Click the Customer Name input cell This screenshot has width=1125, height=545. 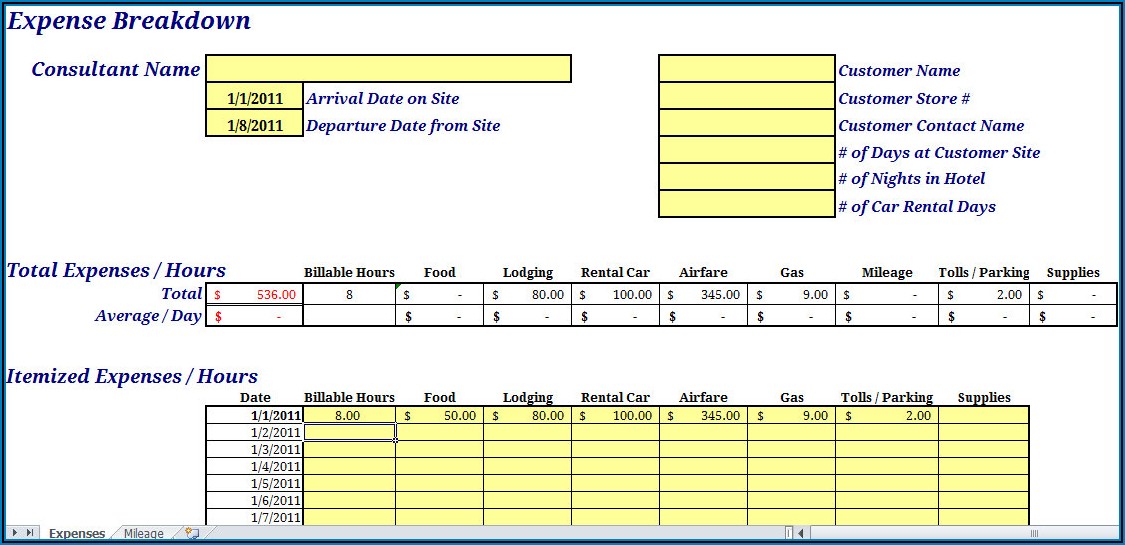tap(746, 69)
